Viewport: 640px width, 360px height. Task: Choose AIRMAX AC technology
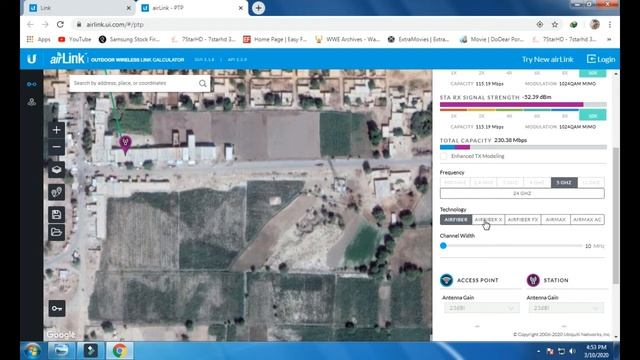587,220
